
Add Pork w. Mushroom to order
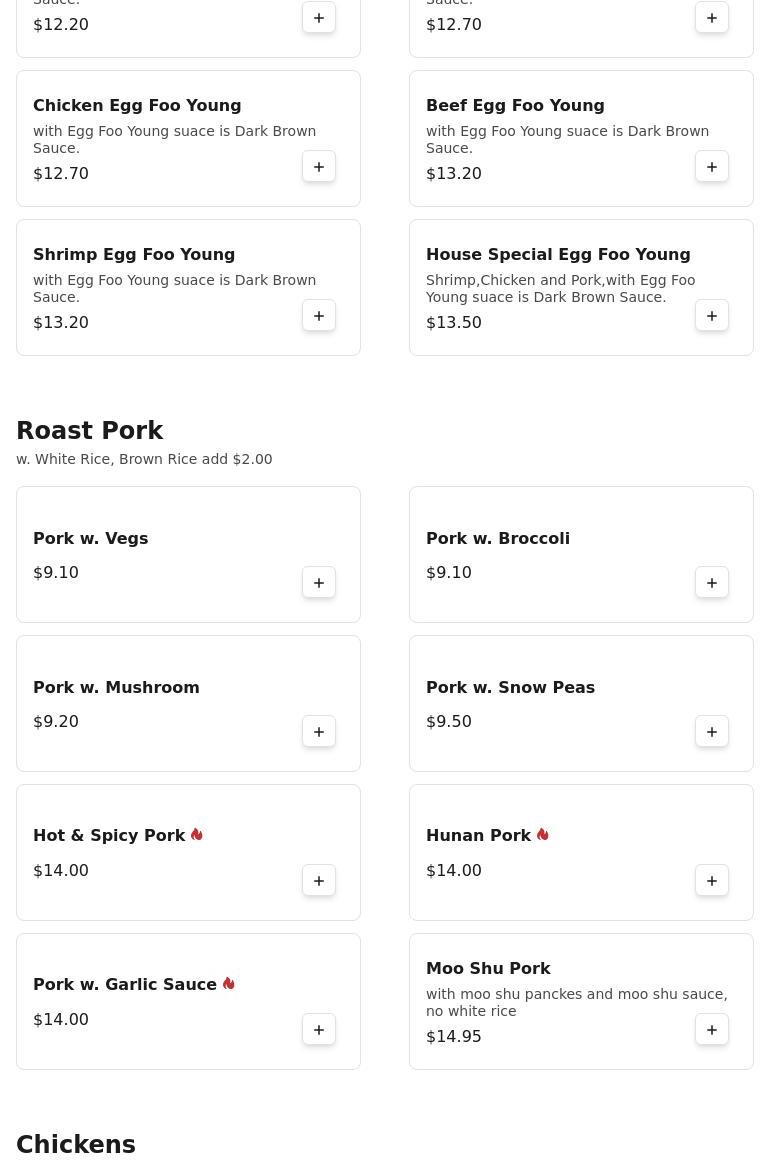pos(319,732)
